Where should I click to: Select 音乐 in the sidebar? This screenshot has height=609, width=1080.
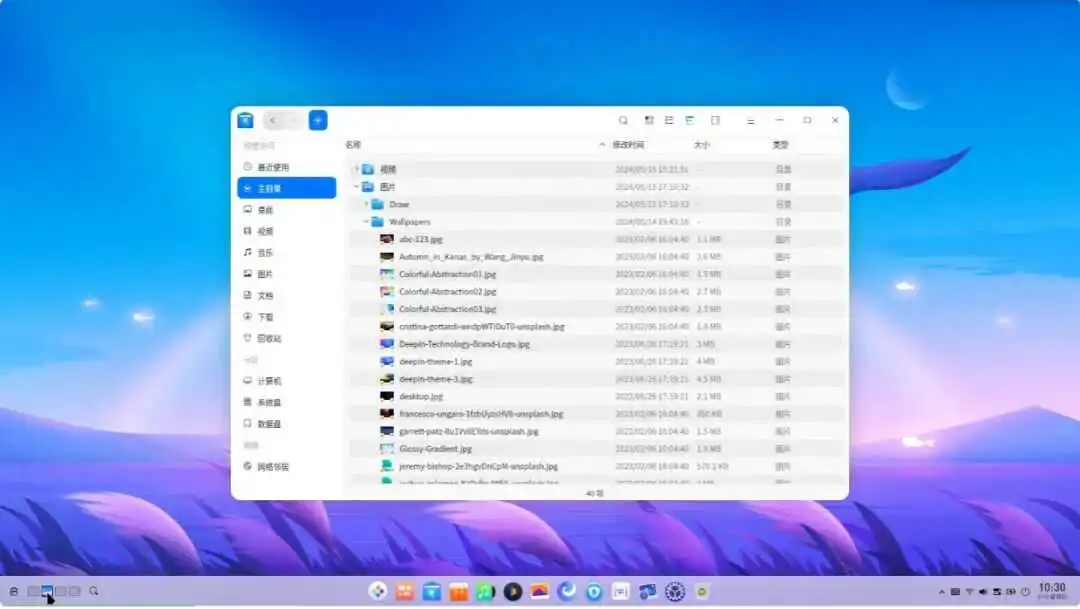[265, 253]
